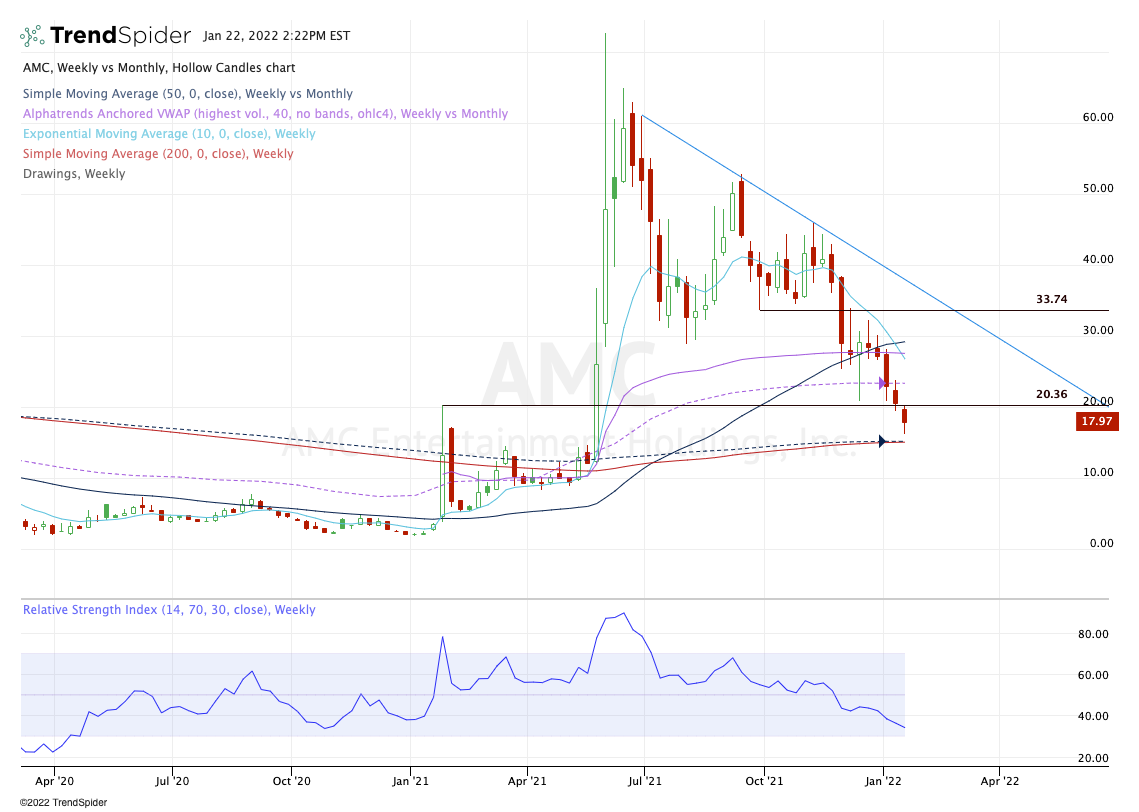
Task: Click the Relative Strength Index panel label
Action: 169,610
